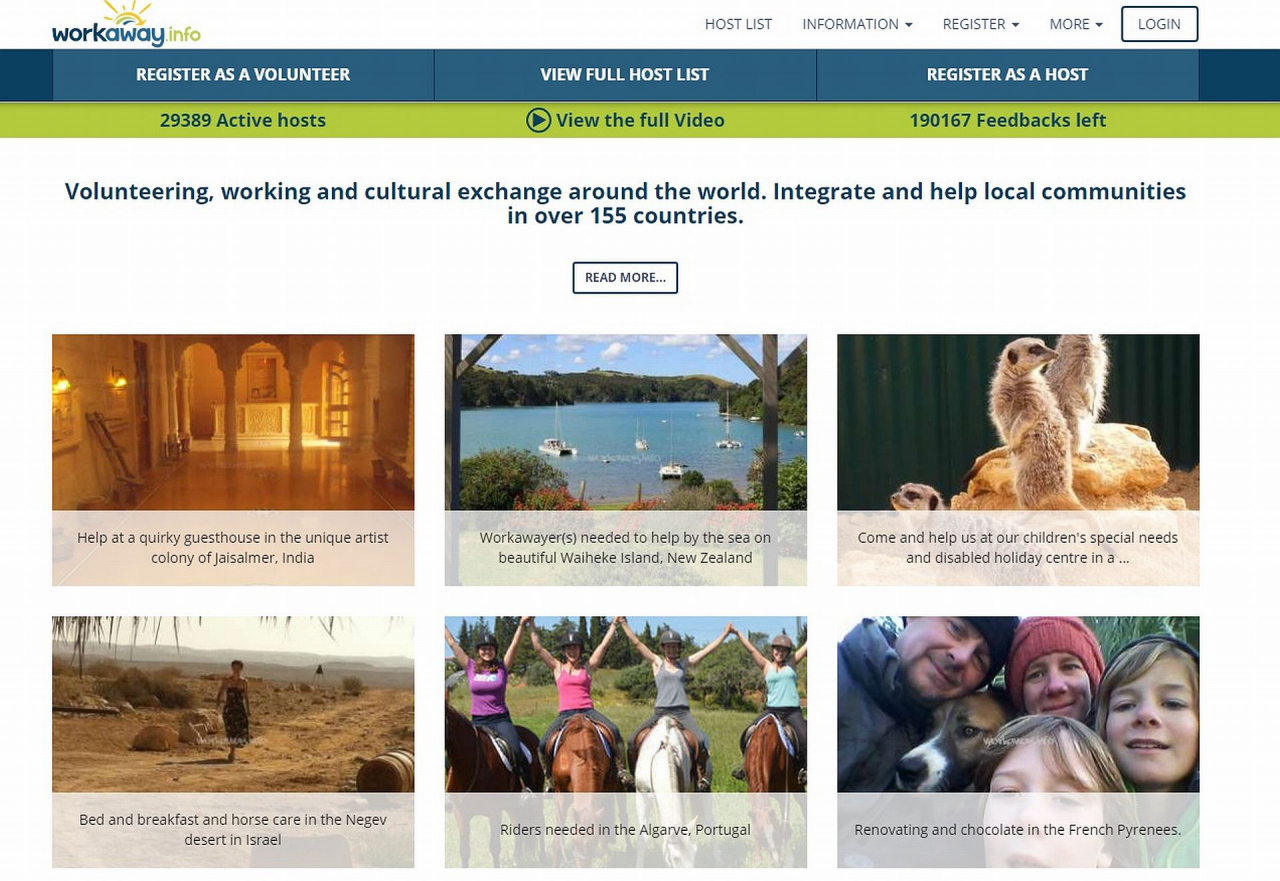
Task: Open View the full Video link
Action: [640, 120]
